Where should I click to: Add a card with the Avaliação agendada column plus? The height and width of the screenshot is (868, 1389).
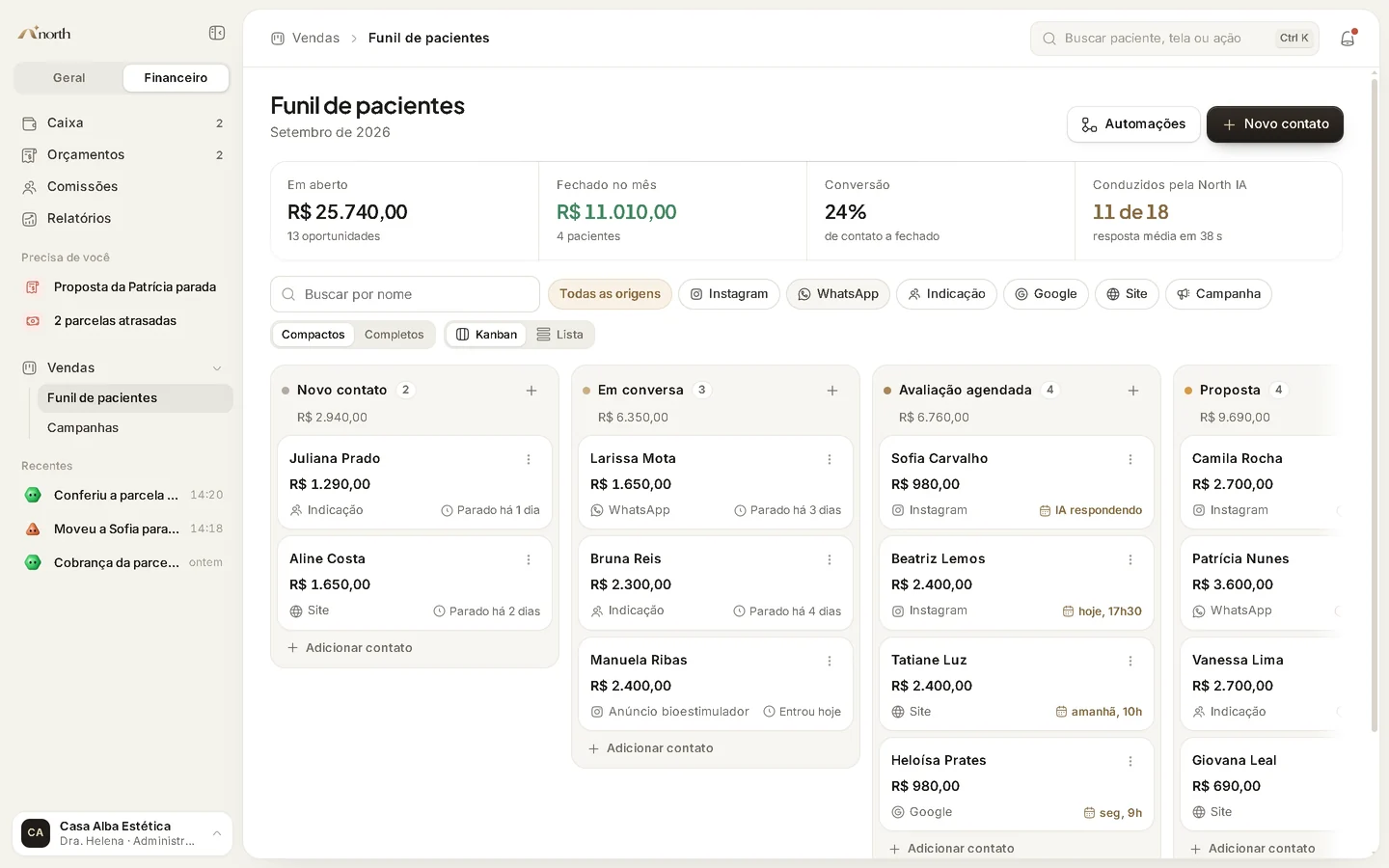coord(1133,391)
